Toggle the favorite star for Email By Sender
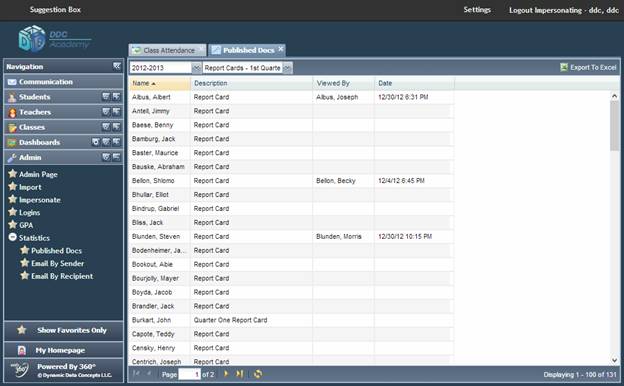 pyautogui.click(x=25, y=263)
